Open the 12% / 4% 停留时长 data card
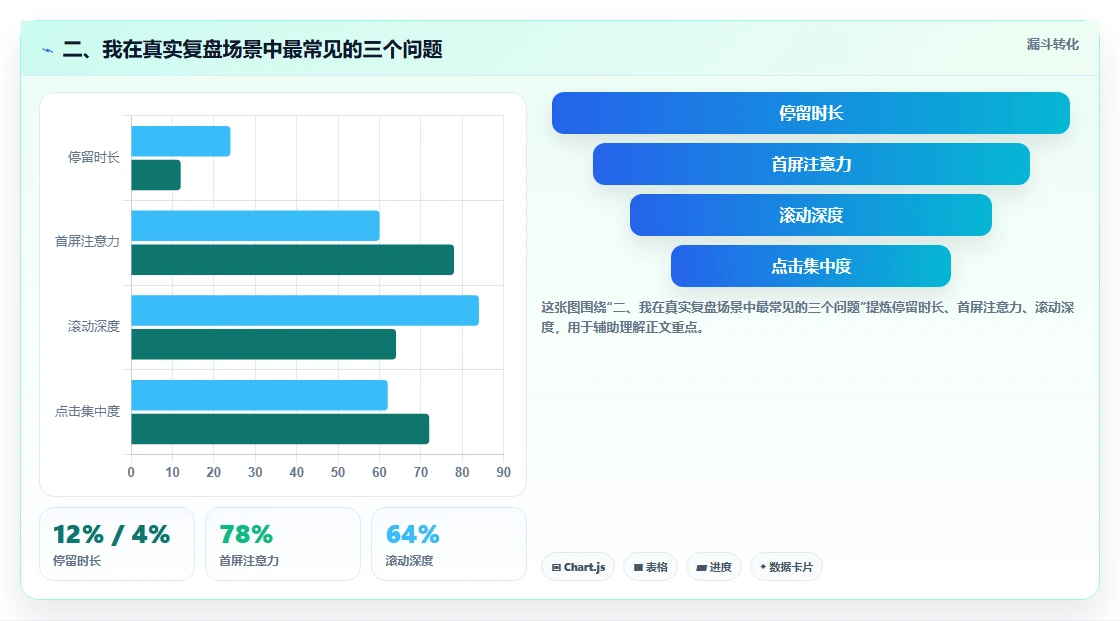 [117, 544]
